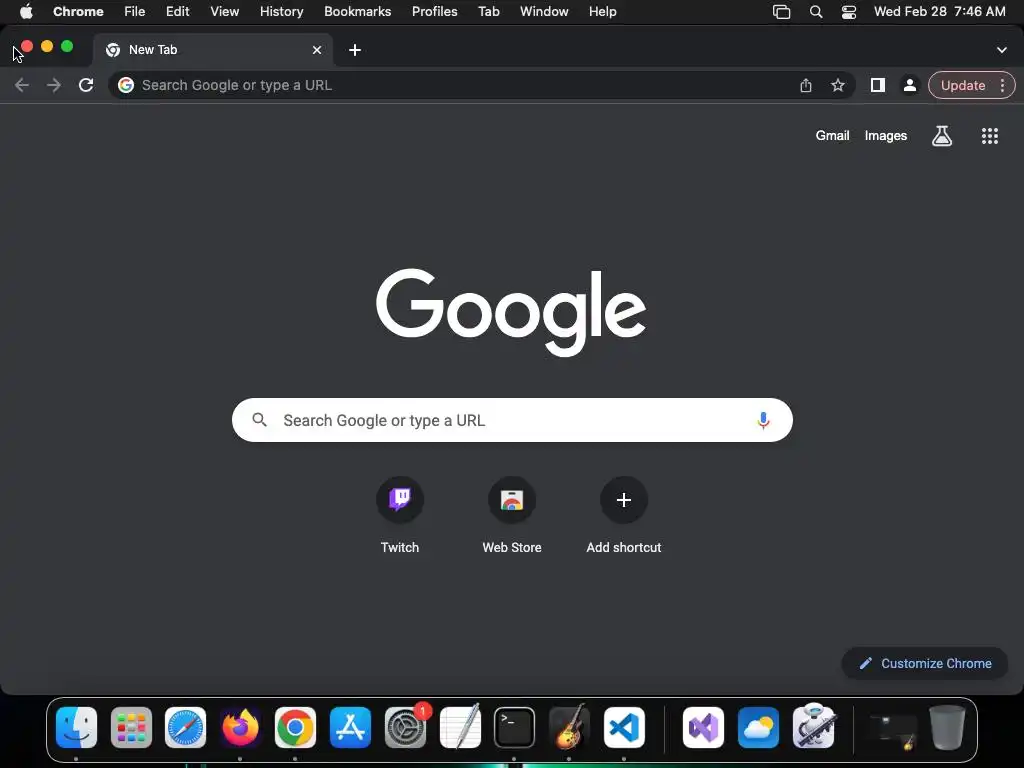Open a new tab with plus button
The height and width of the screenshot is (768, 1024).
click(355, 50)
